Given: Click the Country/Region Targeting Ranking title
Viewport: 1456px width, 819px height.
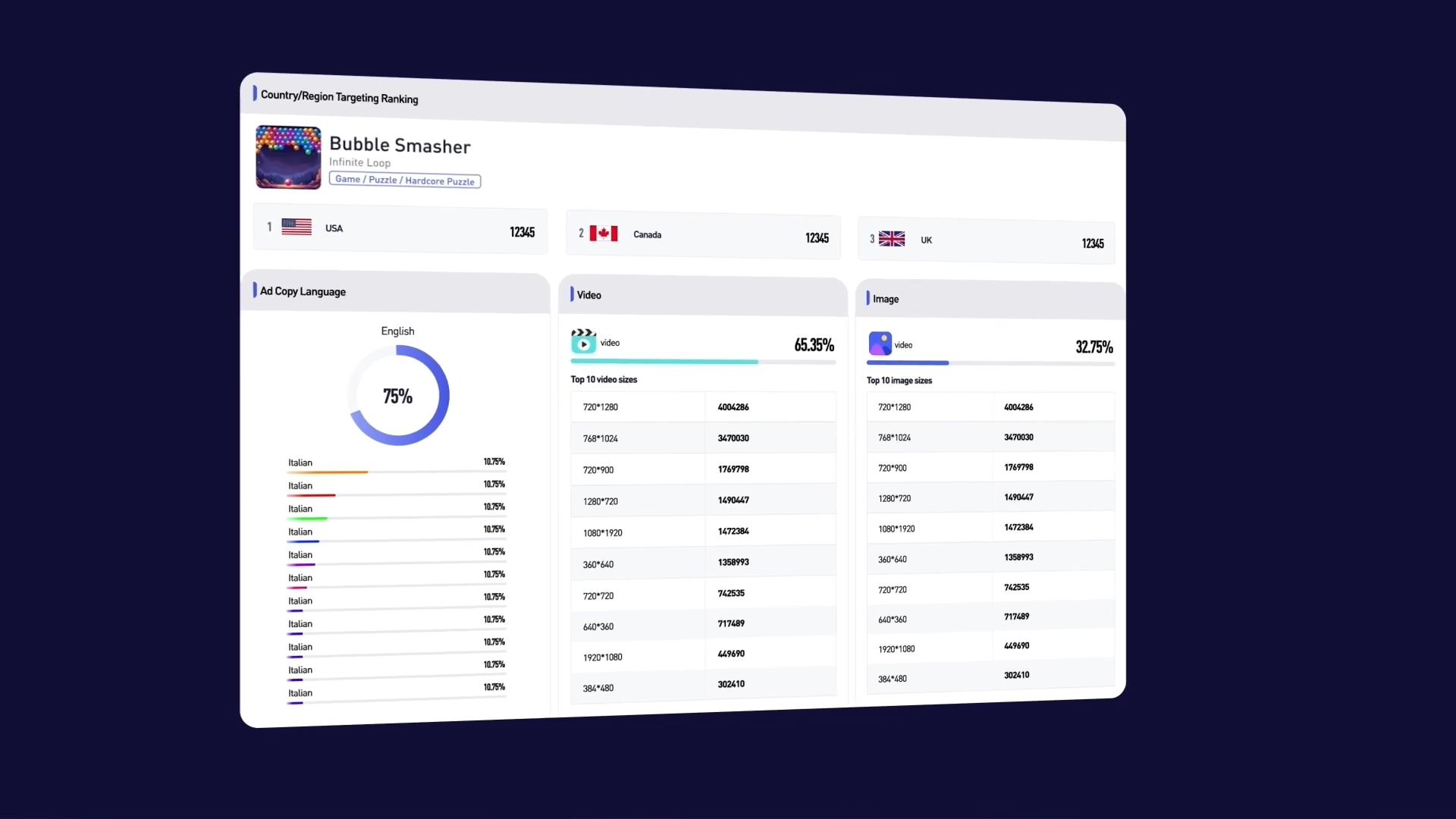Looking at the screenshot, I should [x=339, y=97].
